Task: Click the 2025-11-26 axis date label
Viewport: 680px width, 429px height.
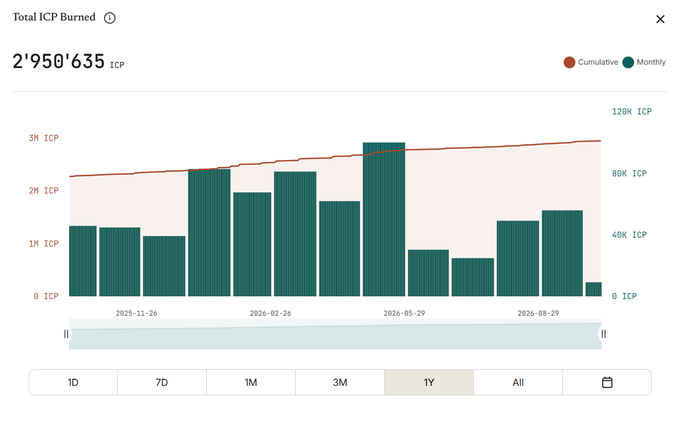Action: 136,313
